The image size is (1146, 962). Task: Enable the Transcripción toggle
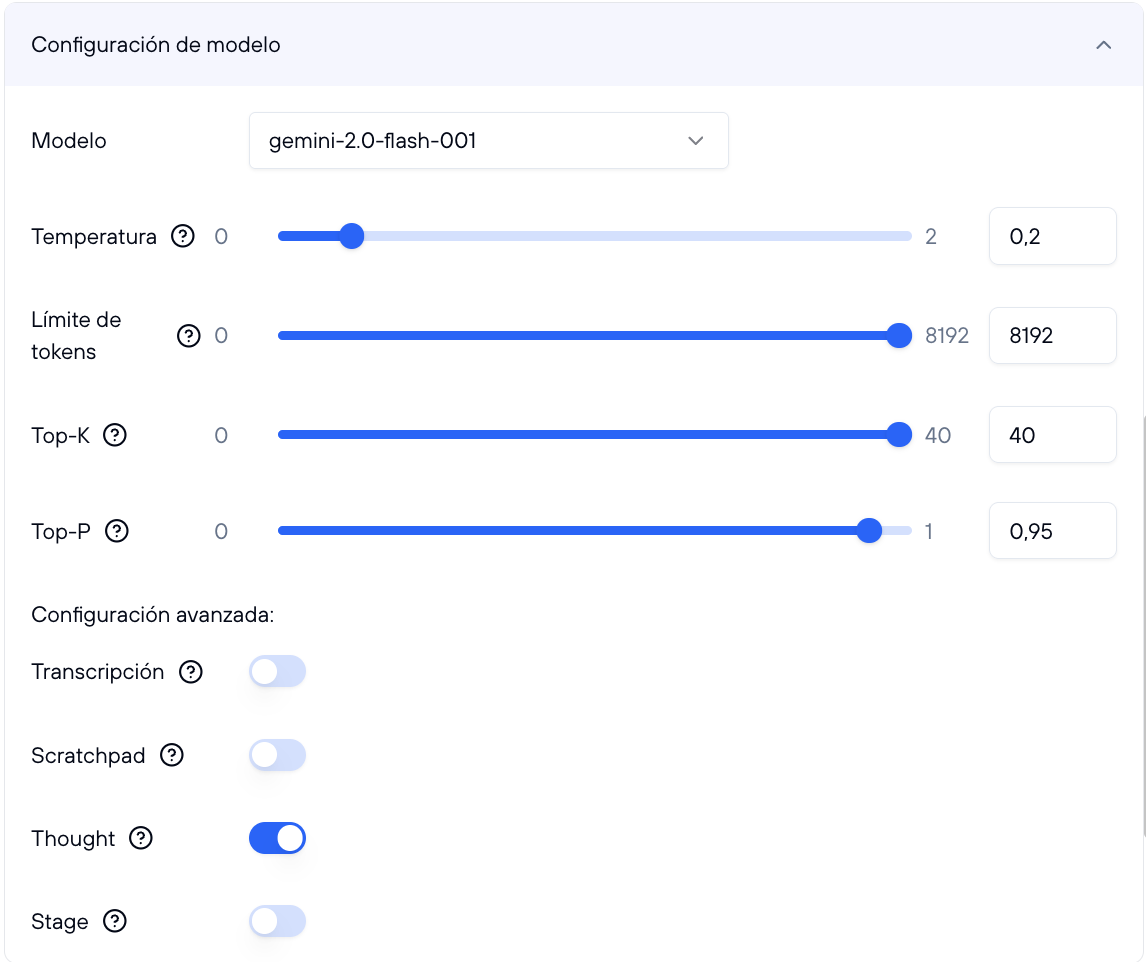click(277, 671)
